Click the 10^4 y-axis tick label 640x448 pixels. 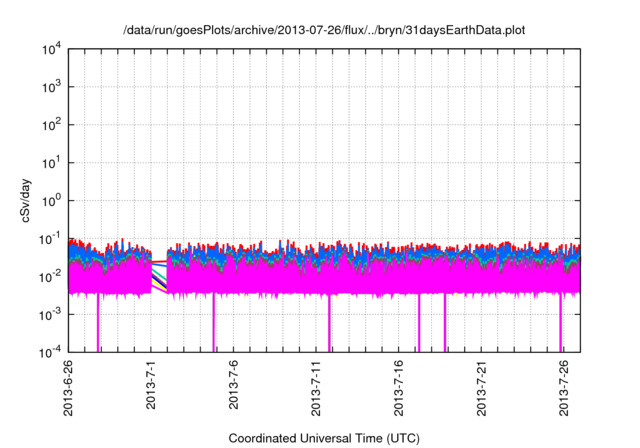click(51, 49)
